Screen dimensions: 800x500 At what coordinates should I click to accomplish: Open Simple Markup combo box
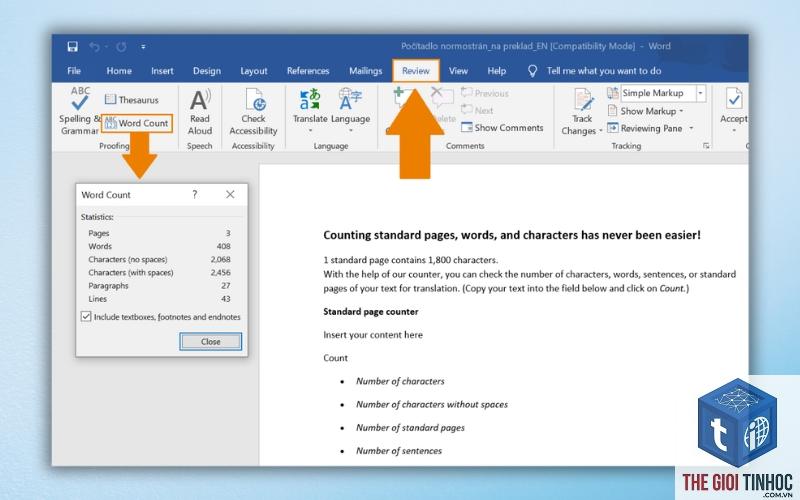[x=663, y=93]
